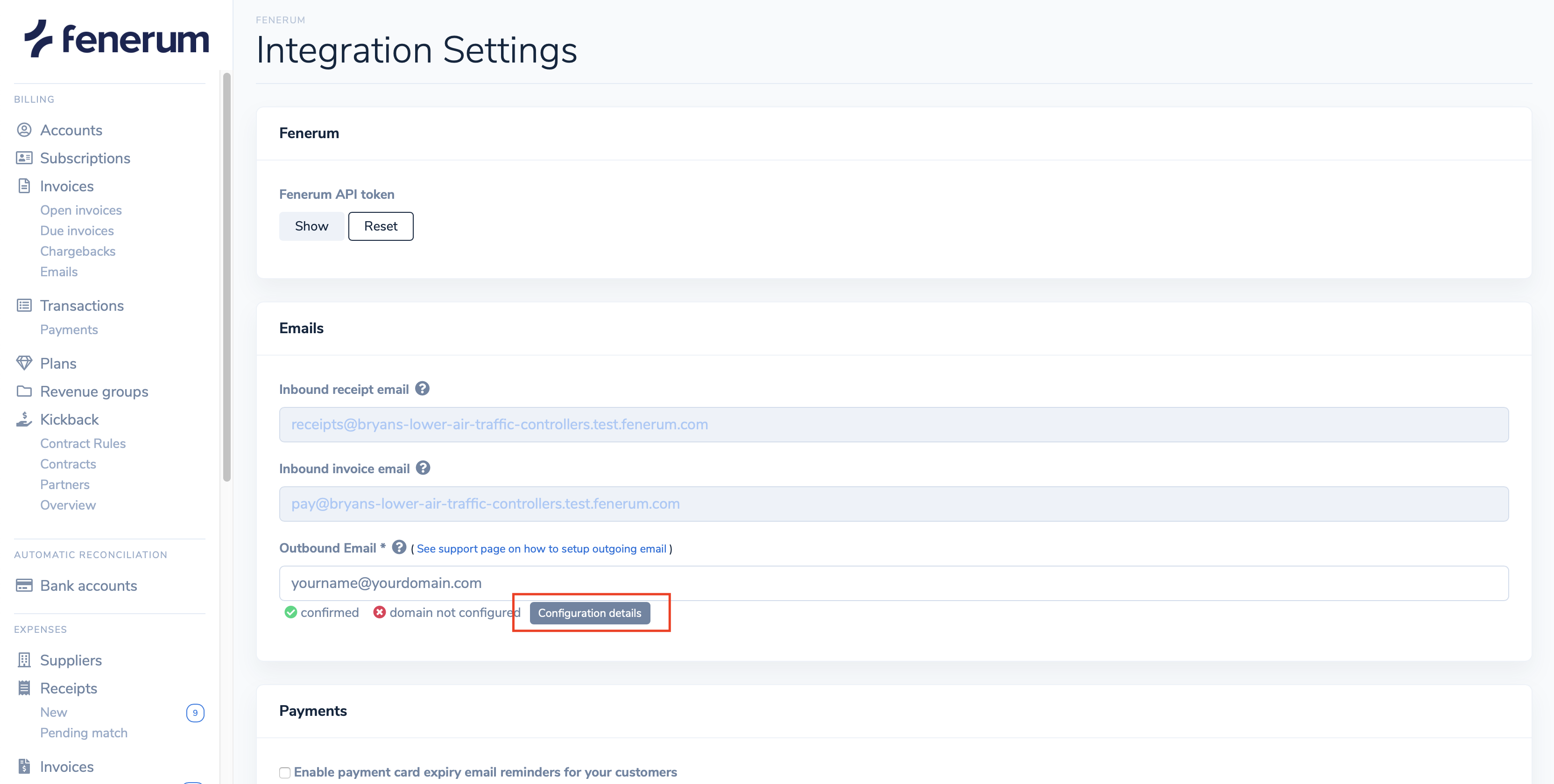Click the Subscriptions card icon
Viewport: 1554px width, 784px height.
pyautogui.click(x=24, y=158)
